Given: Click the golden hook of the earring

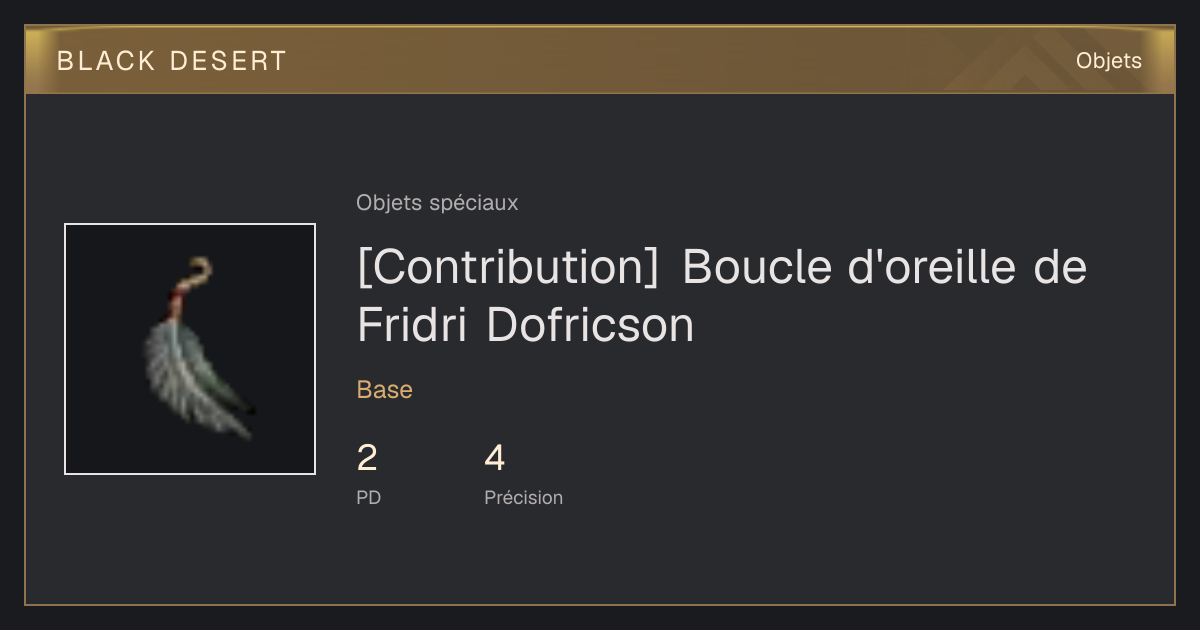Looking at the screenshot, I should click(197, 270).
